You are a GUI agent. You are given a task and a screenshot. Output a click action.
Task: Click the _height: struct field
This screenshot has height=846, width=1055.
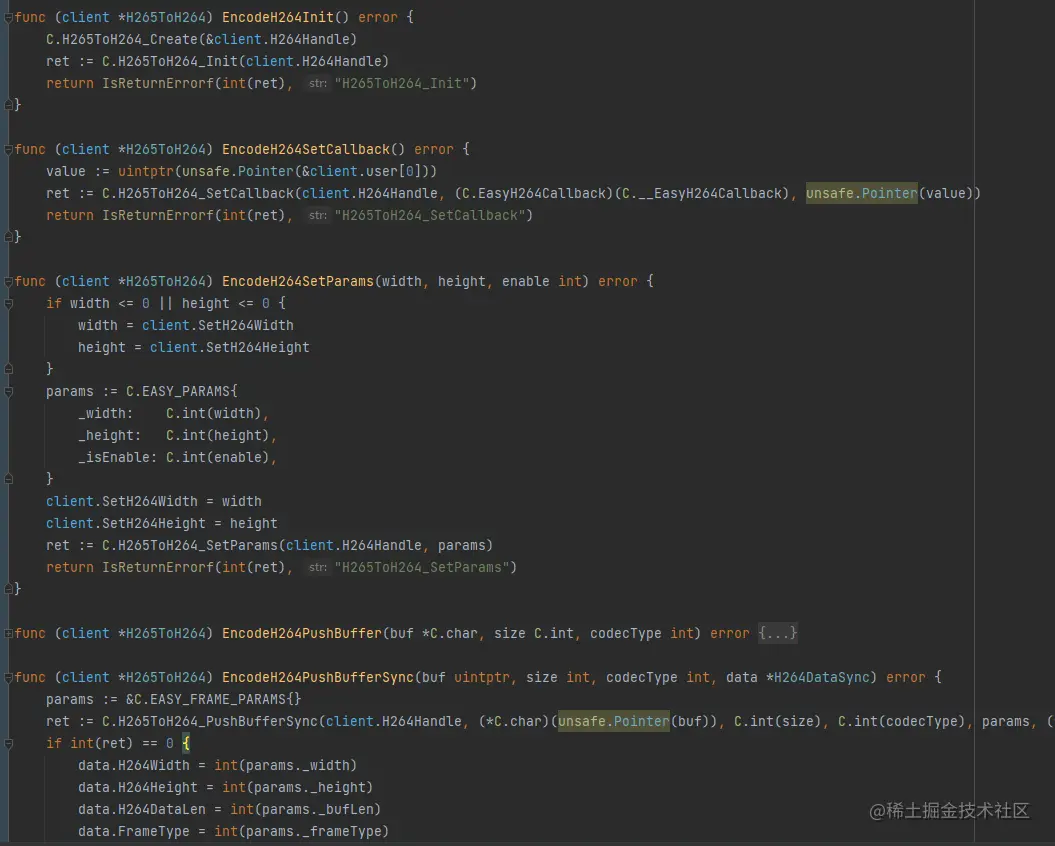110,435
